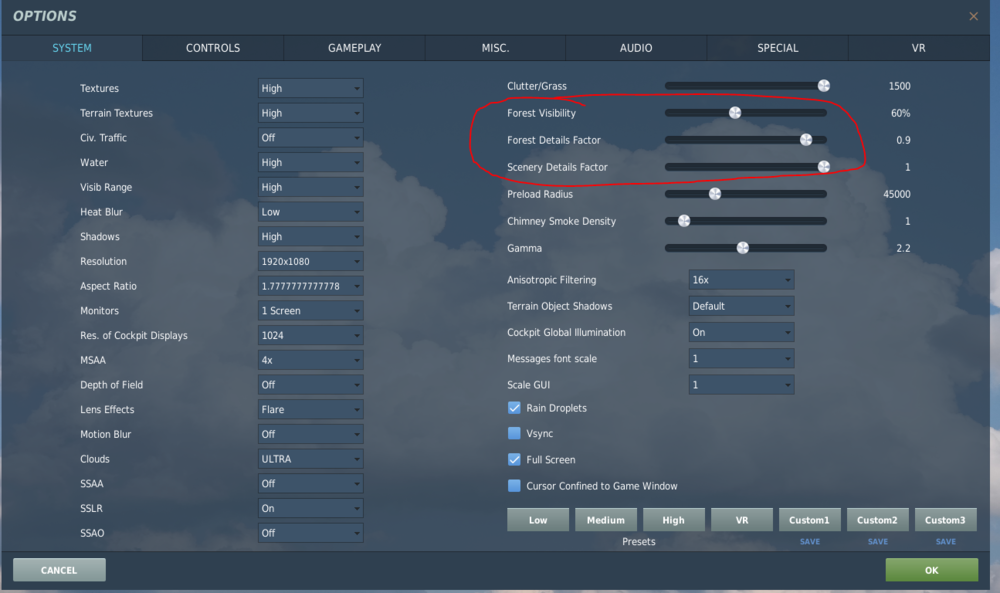Open the Clouds dropdown
This screenshot has width=1000, height=593.
tap(311, 459)
